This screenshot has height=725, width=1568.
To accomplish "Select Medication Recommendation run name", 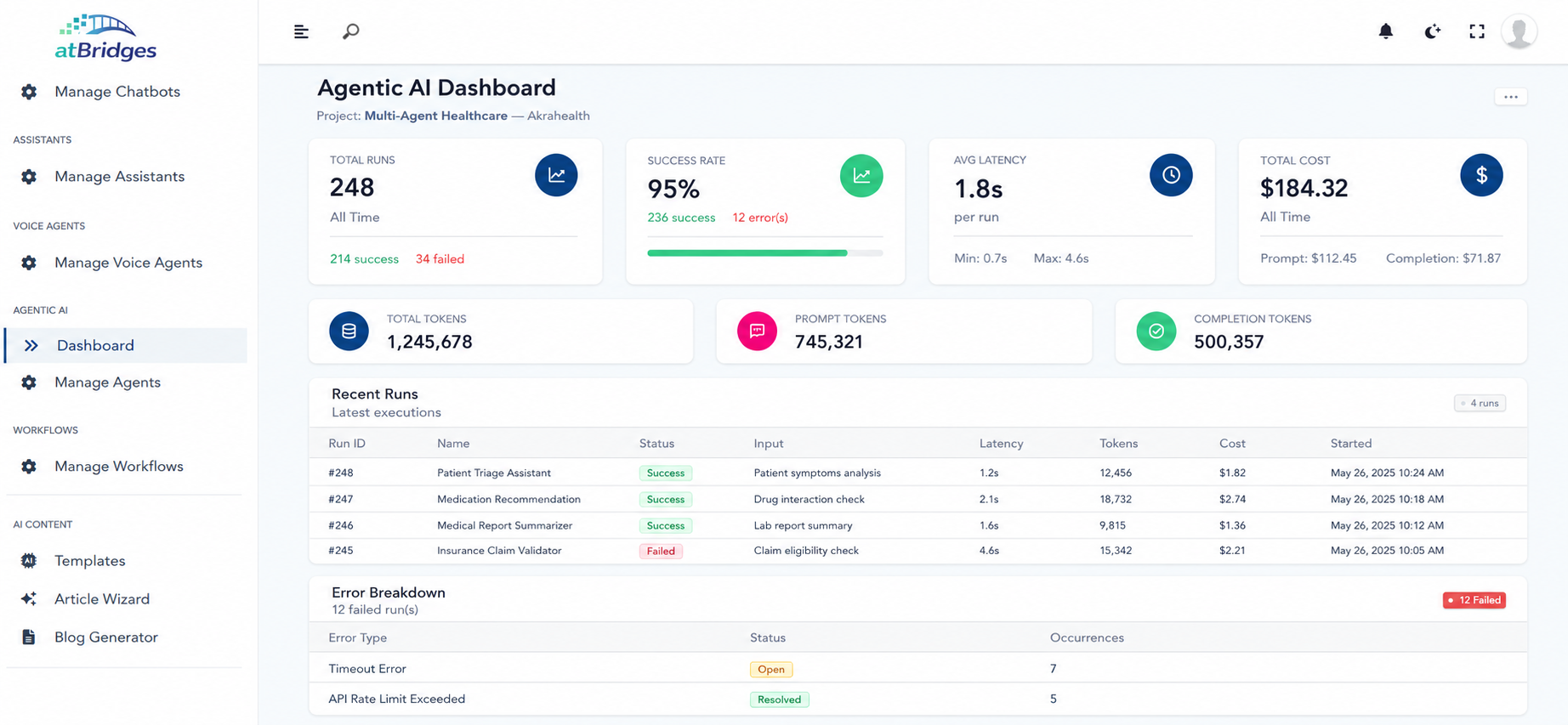I will point(508,499).
